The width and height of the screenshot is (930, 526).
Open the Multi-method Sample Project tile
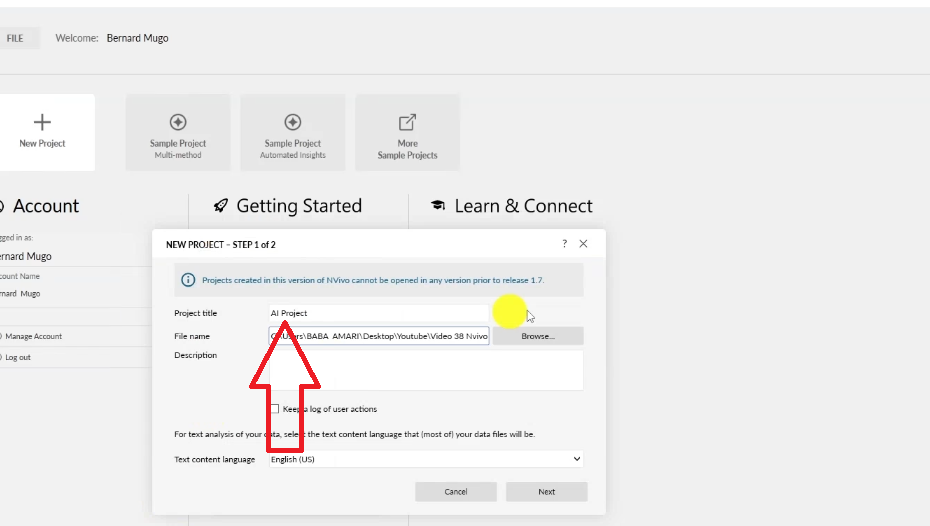point(178,132)
